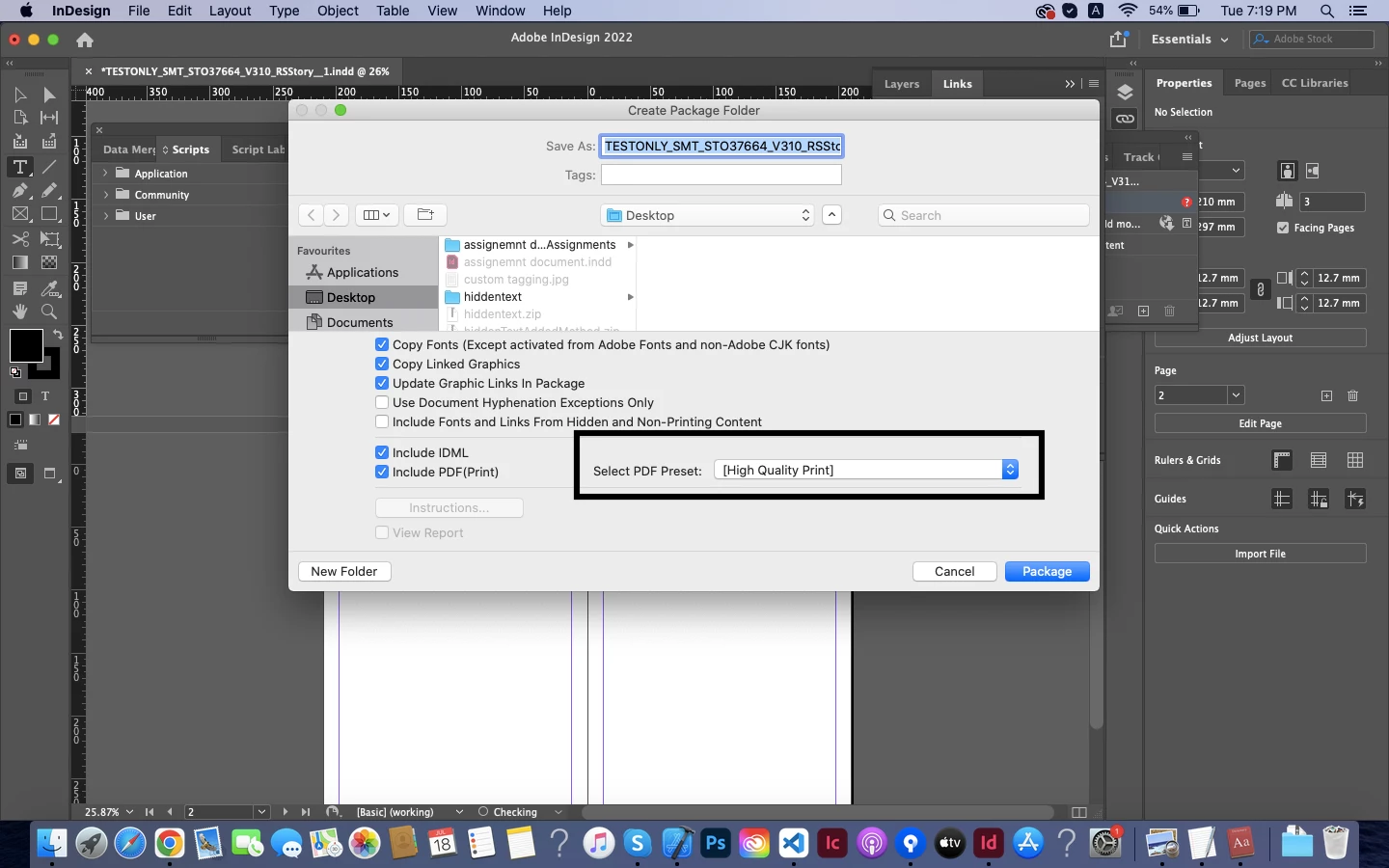The image size is (1389, 868).
Task: Toggle Facing Pages checkbox
Action: 1283,228
